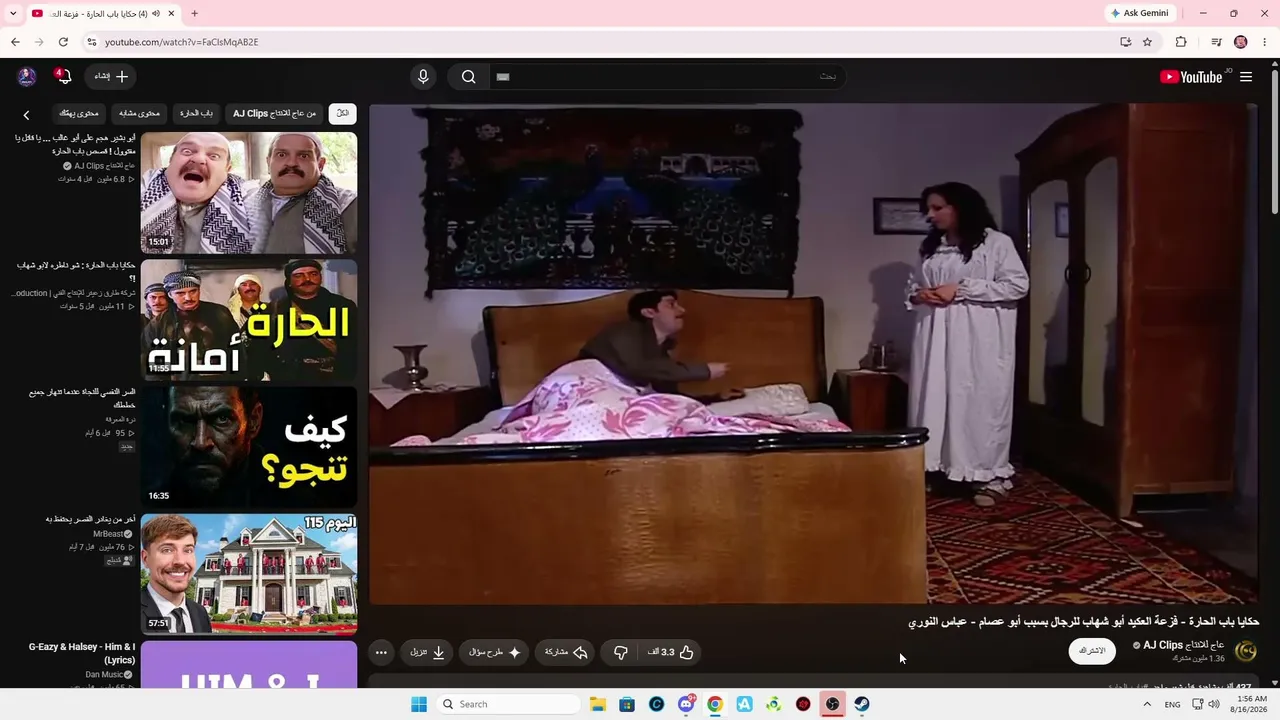This screenshot has height=720, width=1280.
Task: Open the purple HIM & I lyrics thumbnail
Action: (249, 664)
